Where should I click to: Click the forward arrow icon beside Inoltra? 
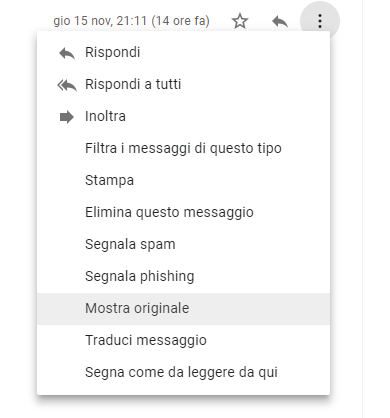coord(67,117)
